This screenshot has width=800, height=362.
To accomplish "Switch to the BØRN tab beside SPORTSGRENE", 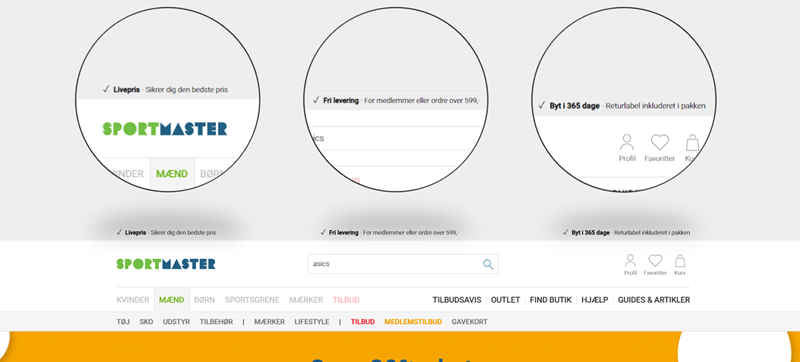I will point(204,300).
